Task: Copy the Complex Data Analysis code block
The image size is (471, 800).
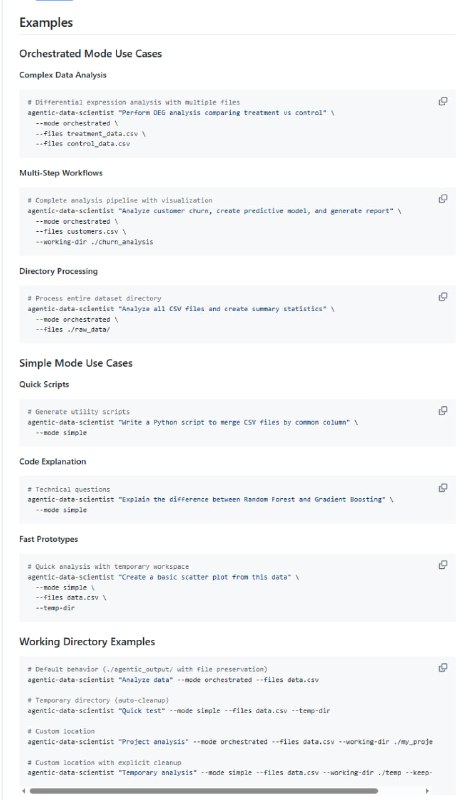Action: tap(443, 101)
